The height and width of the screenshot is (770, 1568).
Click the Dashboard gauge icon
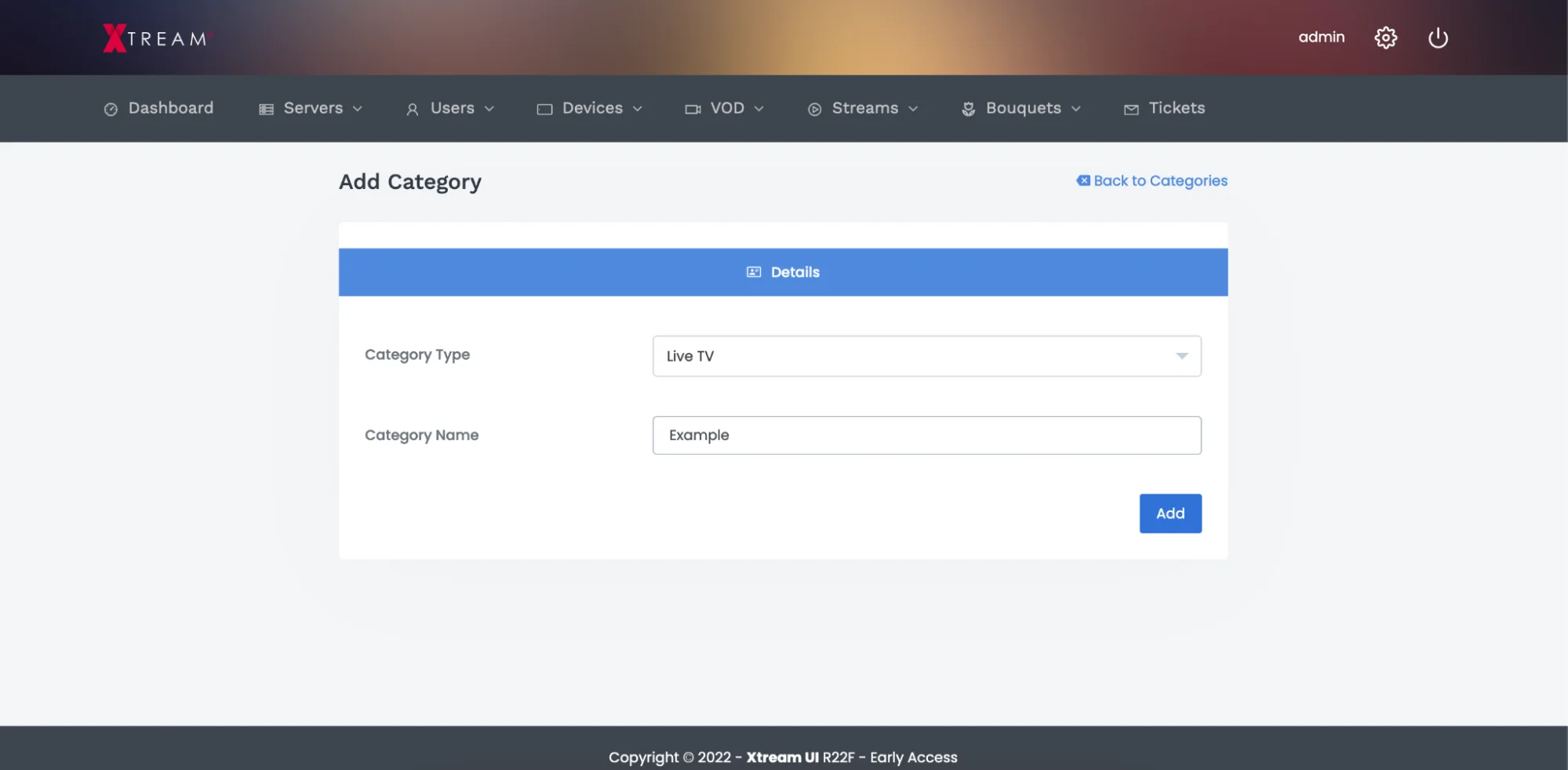(111, 109)
